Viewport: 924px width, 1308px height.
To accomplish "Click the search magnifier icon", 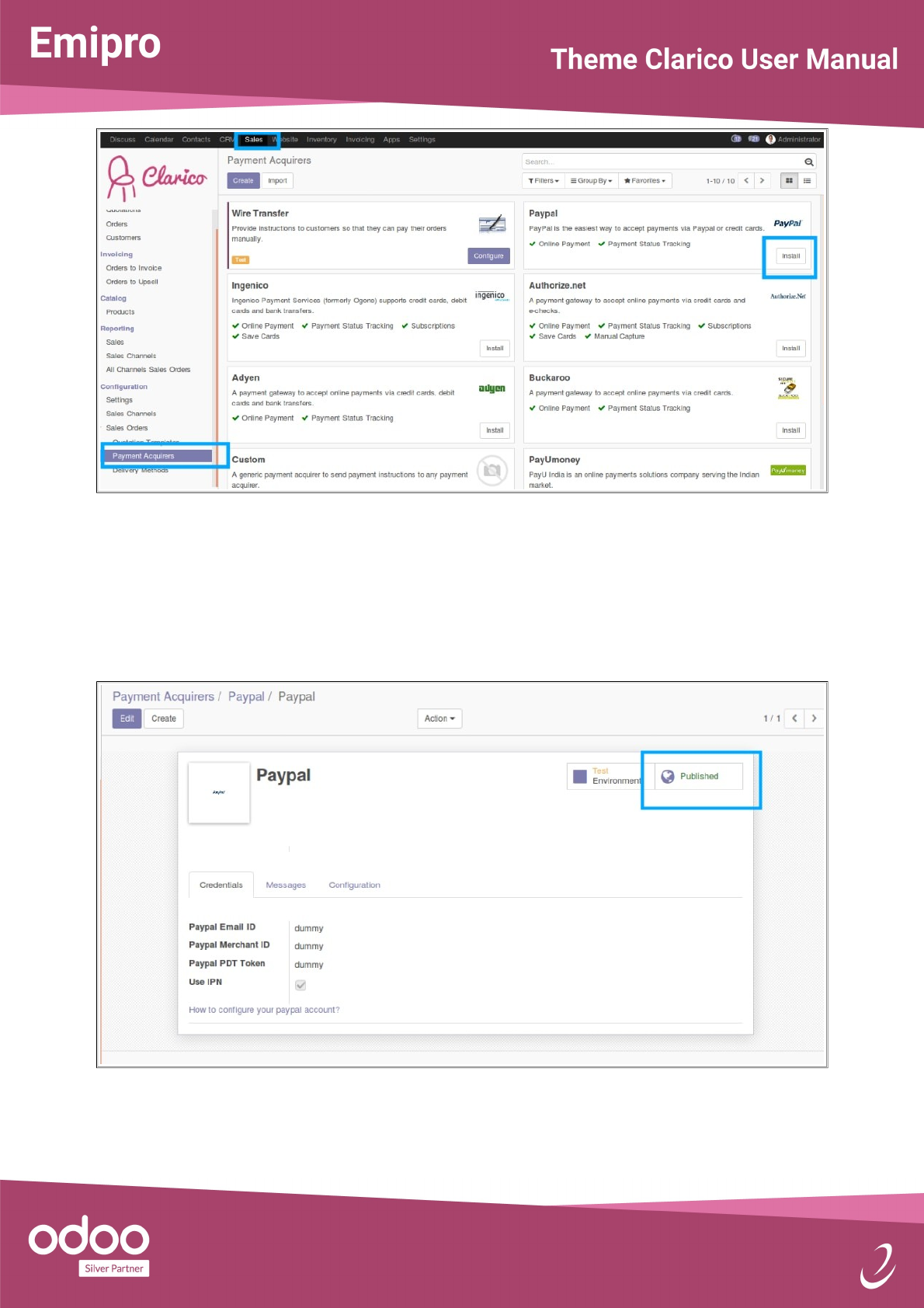I will (x=809, y=162).
